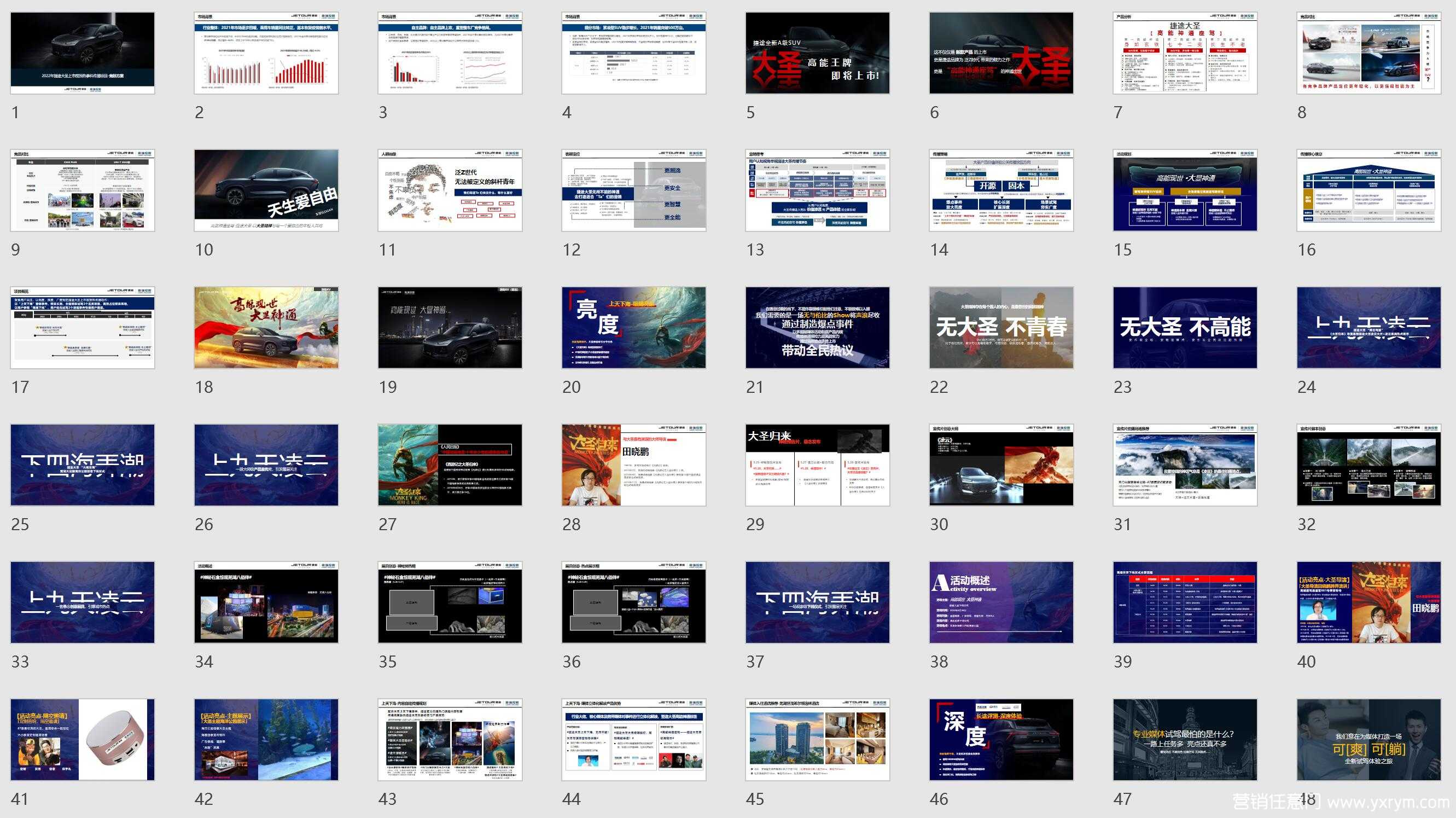The width and height of the screenshot is (1456, 818).
Task: Select slide 21 带动全民热议 thumbnail
Action: coord(817,328)
